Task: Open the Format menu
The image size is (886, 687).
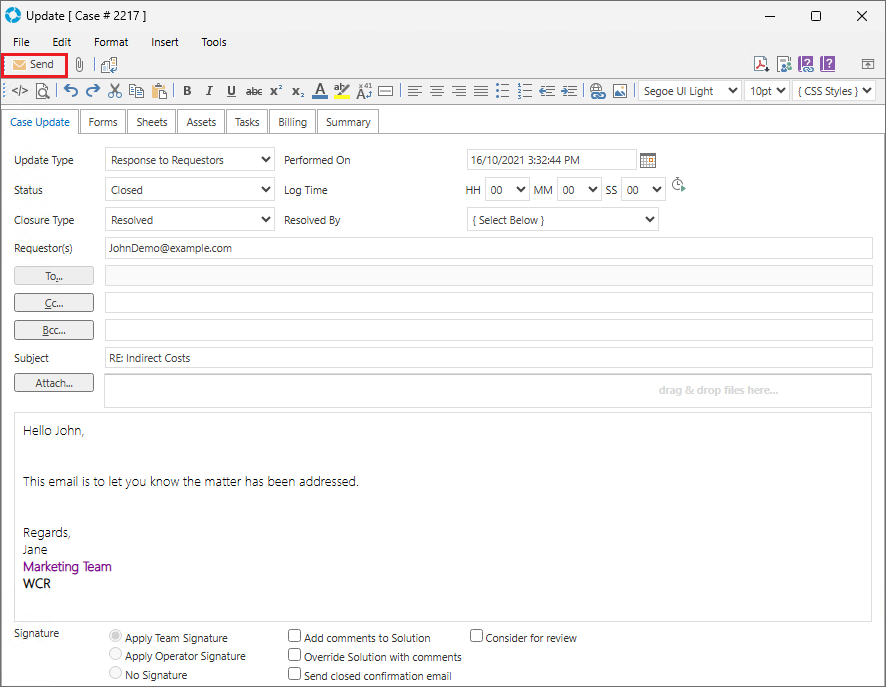Action: coord(111,42)
